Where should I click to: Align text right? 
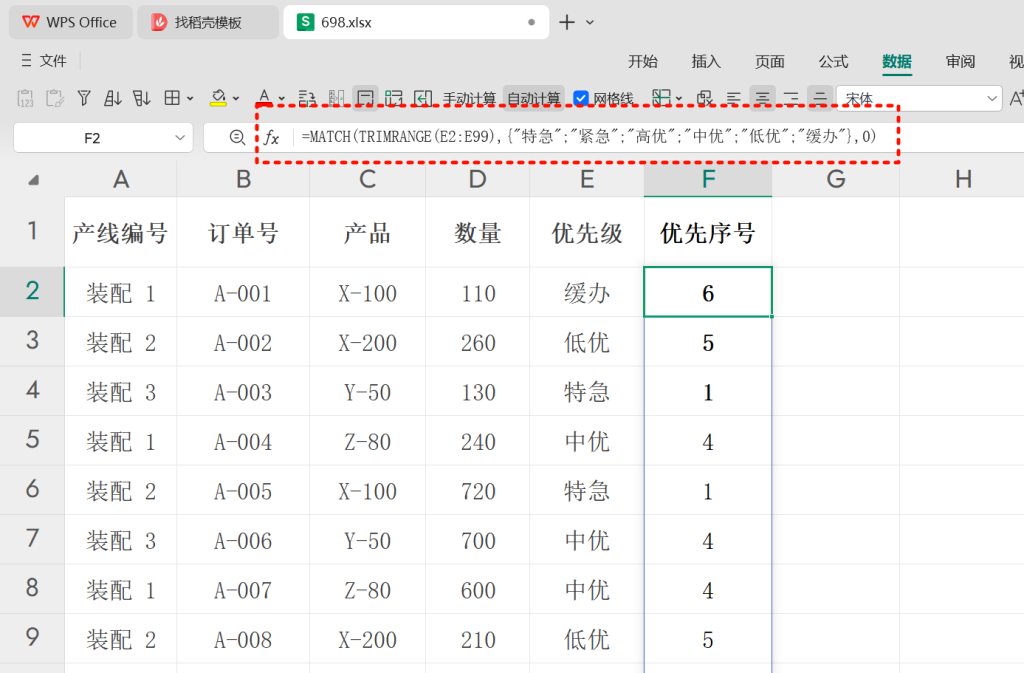791,99
